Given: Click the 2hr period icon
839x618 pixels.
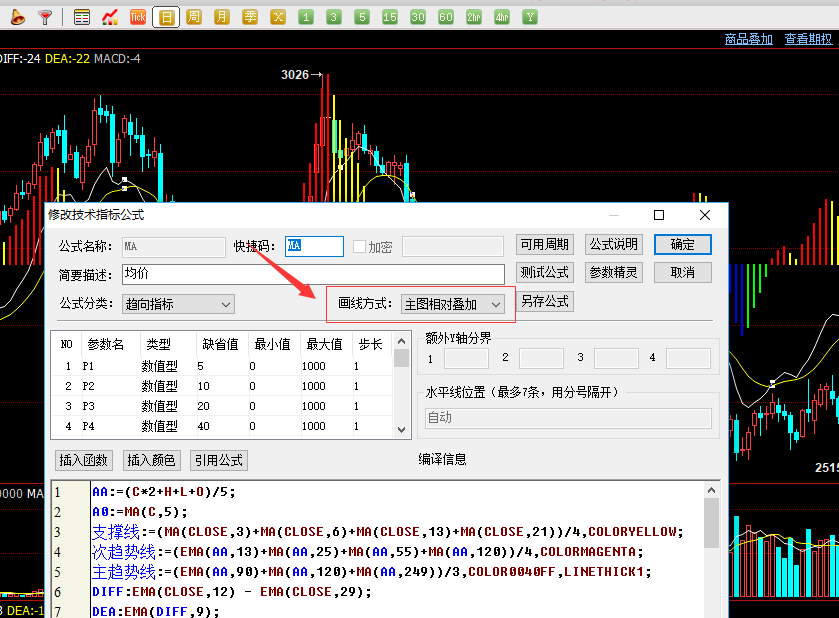Looking at the screenshot, I should pyautogui.click(x=474, y=16).
